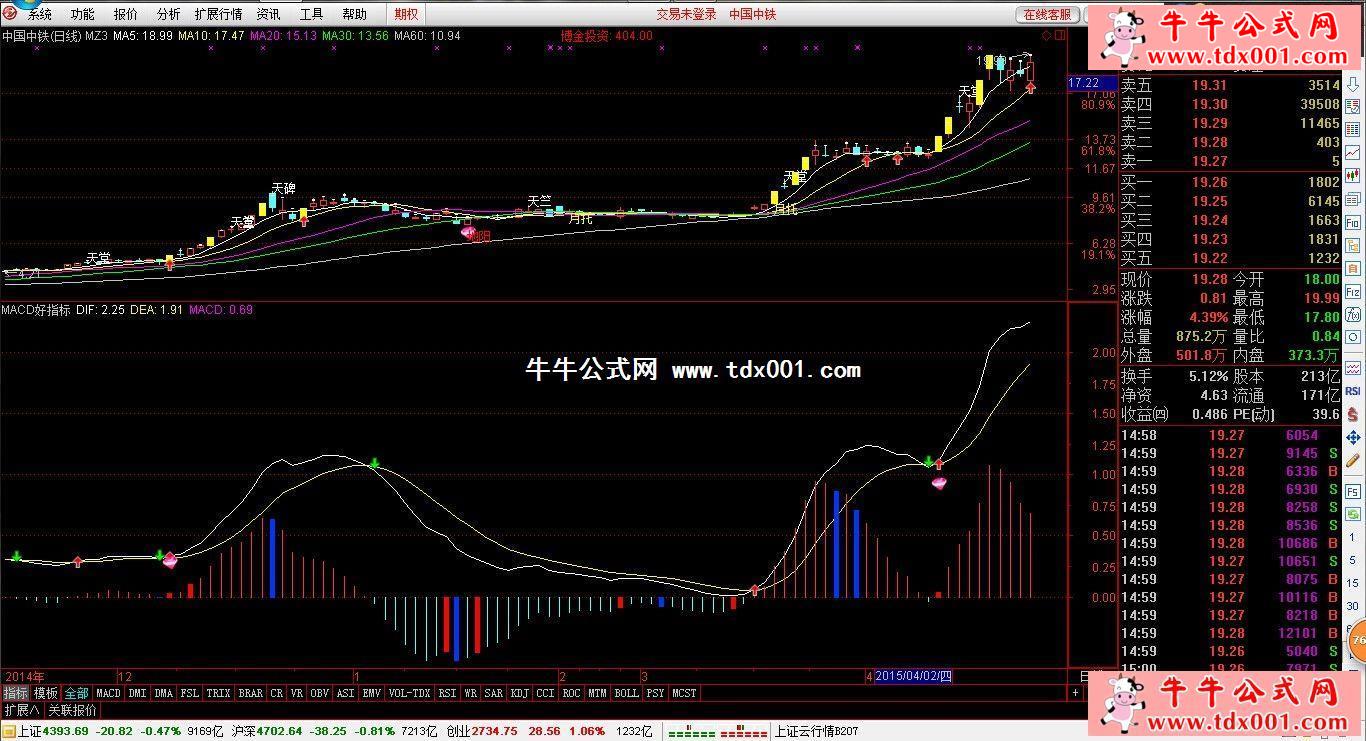Toggle the 期权 options button
This screenshot has width=1366, height=741.
(405, 14)
